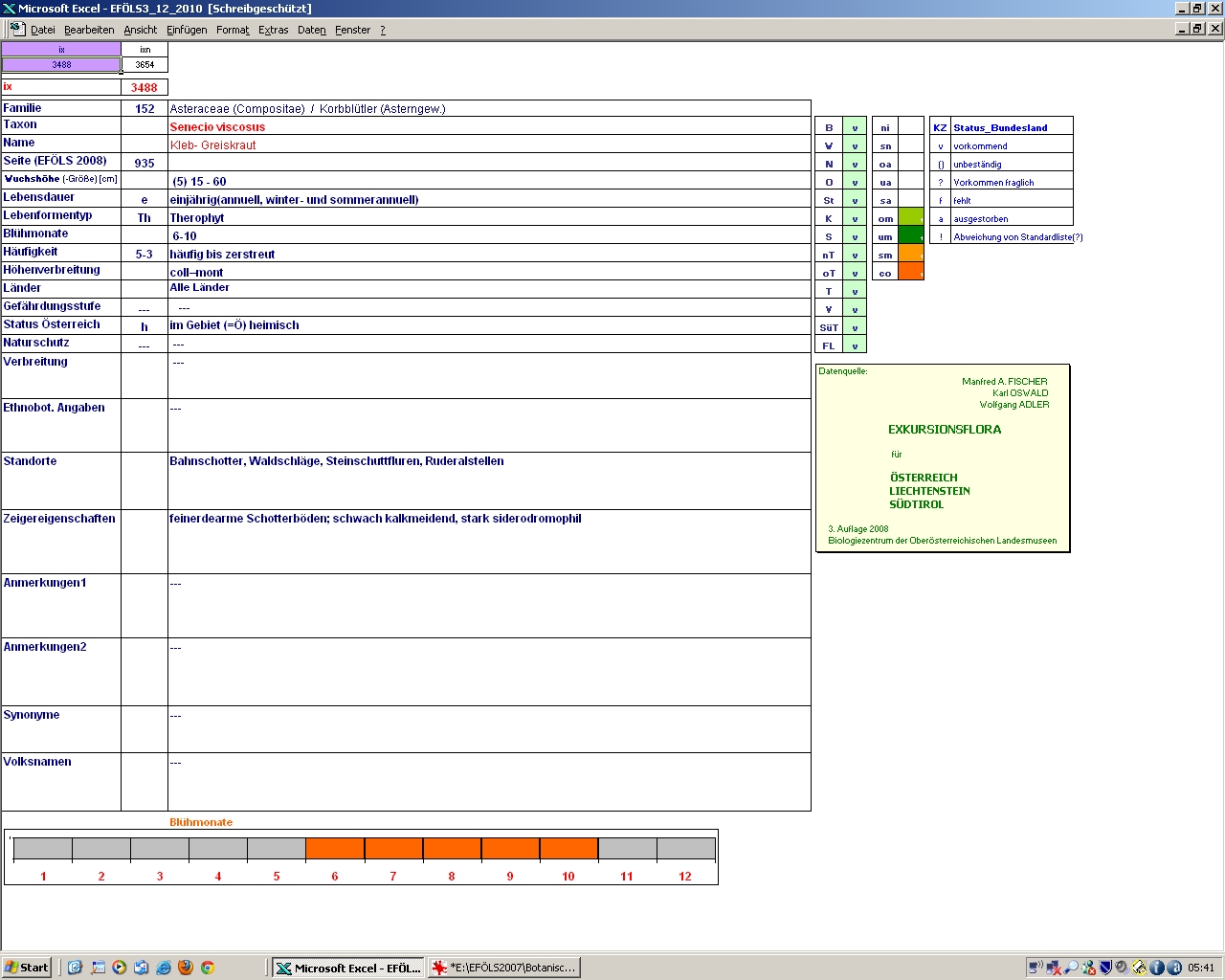Open the Ansicht menu

(x=141, y=30)
